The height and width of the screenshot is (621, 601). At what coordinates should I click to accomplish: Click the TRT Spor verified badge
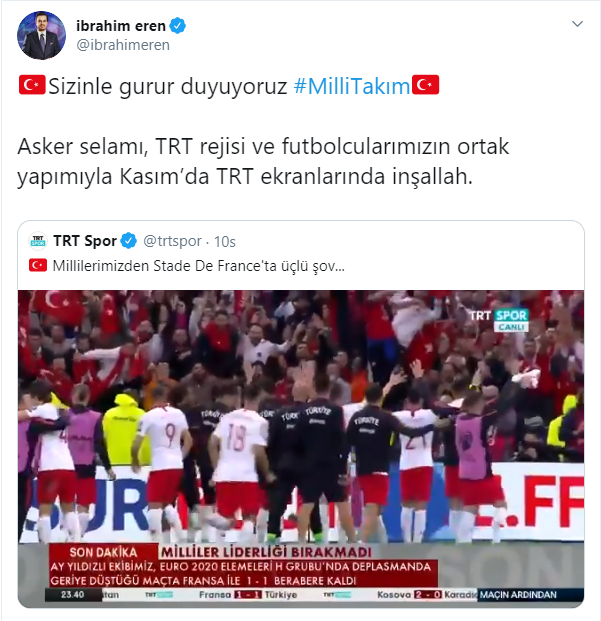129,240
